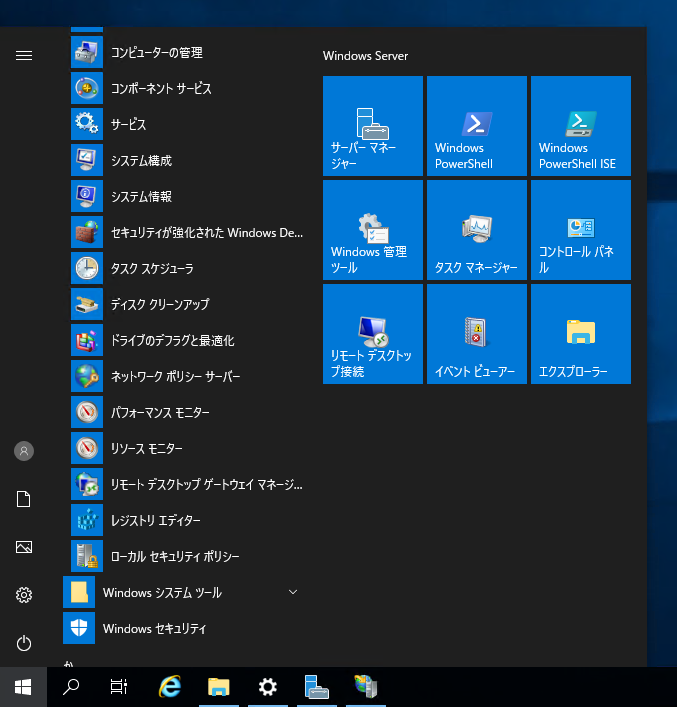Open Internet Explorer from the taskbar
Viewport: 677px width, 707px height.
(x=170, y=687)
